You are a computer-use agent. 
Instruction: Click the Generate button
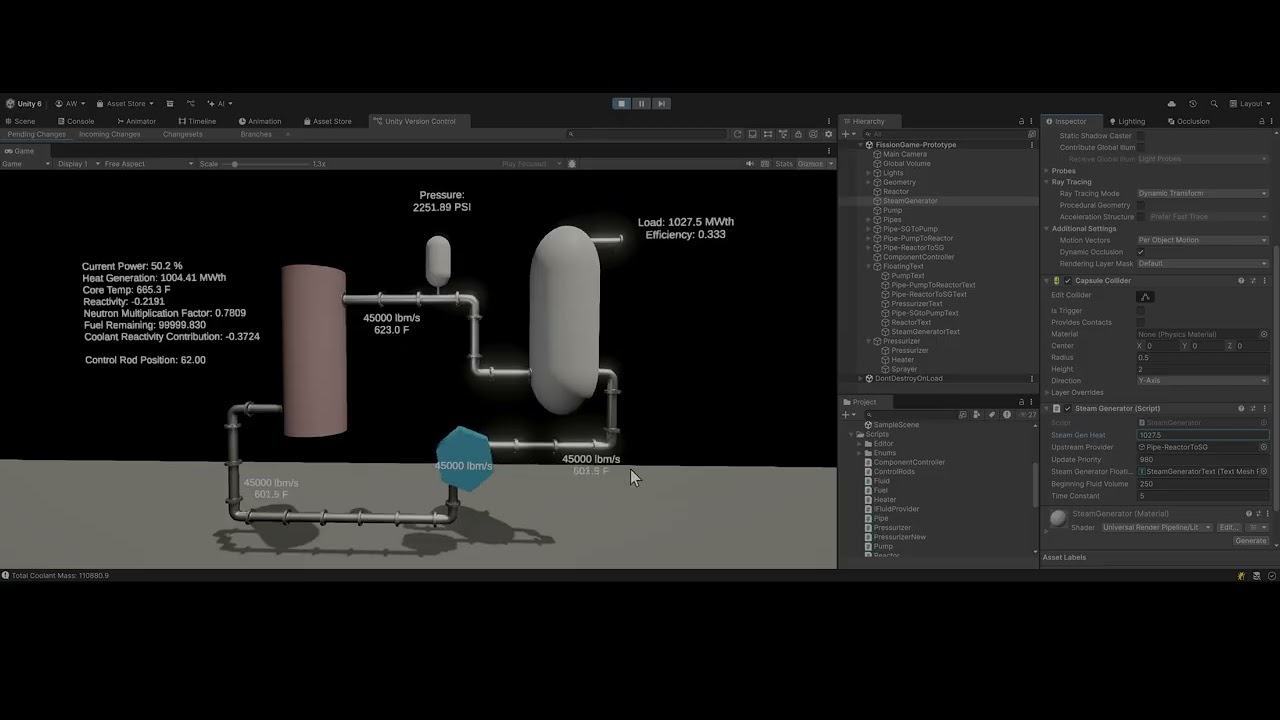(x=1251, y=540)
